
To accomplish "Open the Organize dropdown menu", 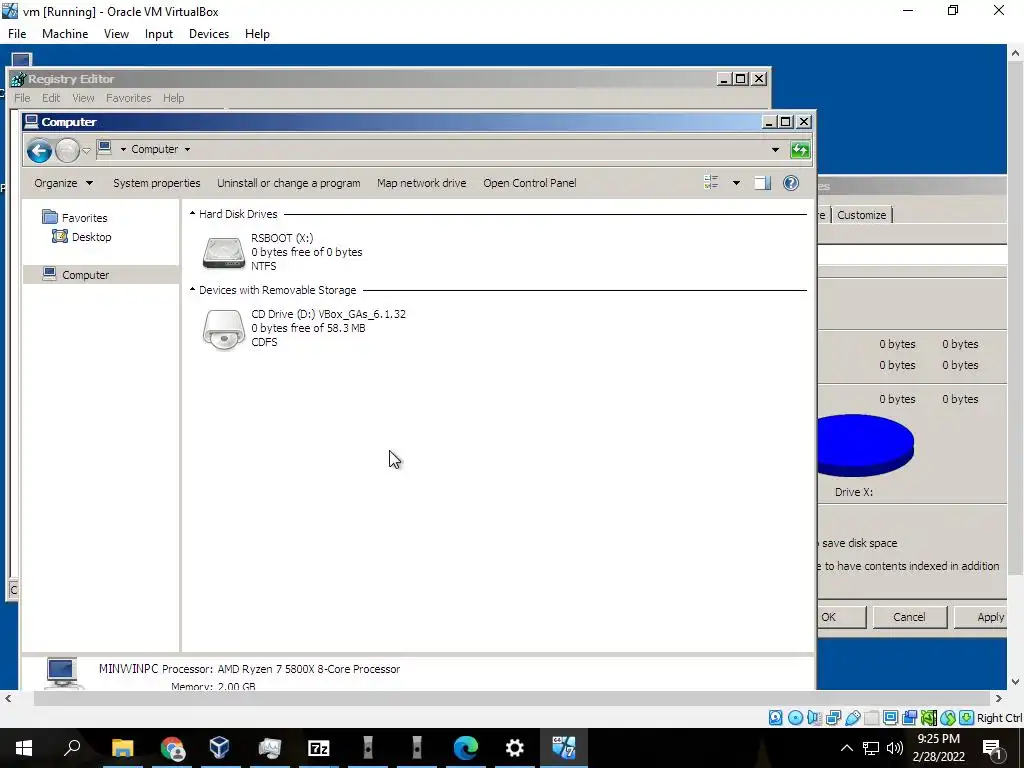I will [x=63, y=183].
